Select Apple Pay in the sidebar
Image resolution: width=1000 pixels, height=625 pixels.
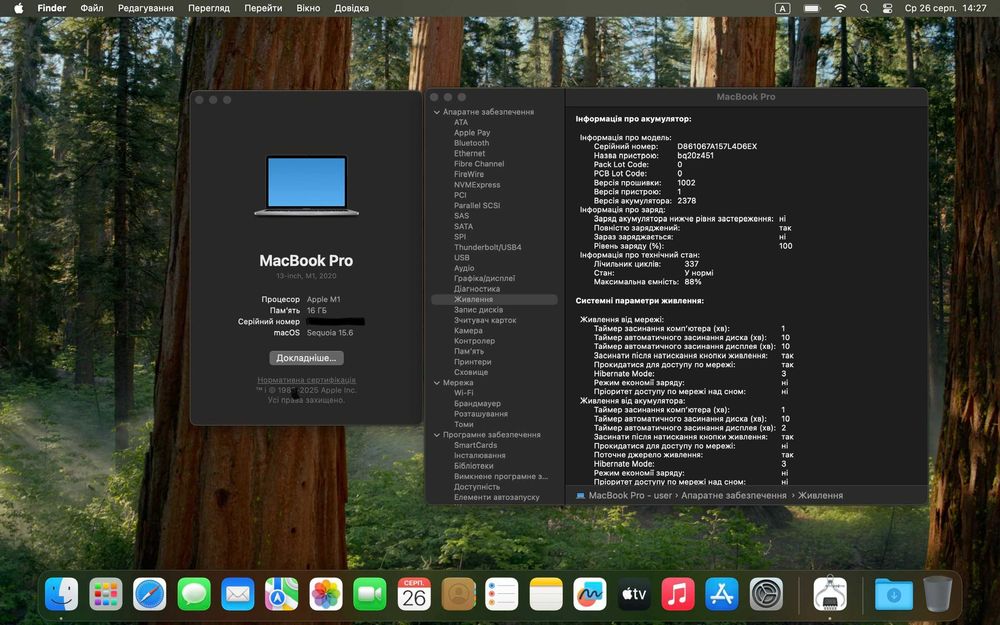(472, 133)
